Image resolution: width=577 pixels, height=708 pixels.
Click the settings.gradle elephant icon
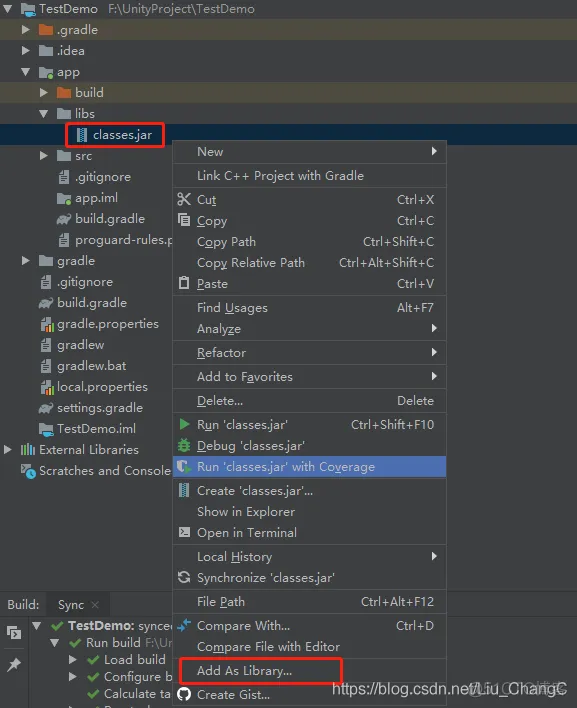[46, 408]
